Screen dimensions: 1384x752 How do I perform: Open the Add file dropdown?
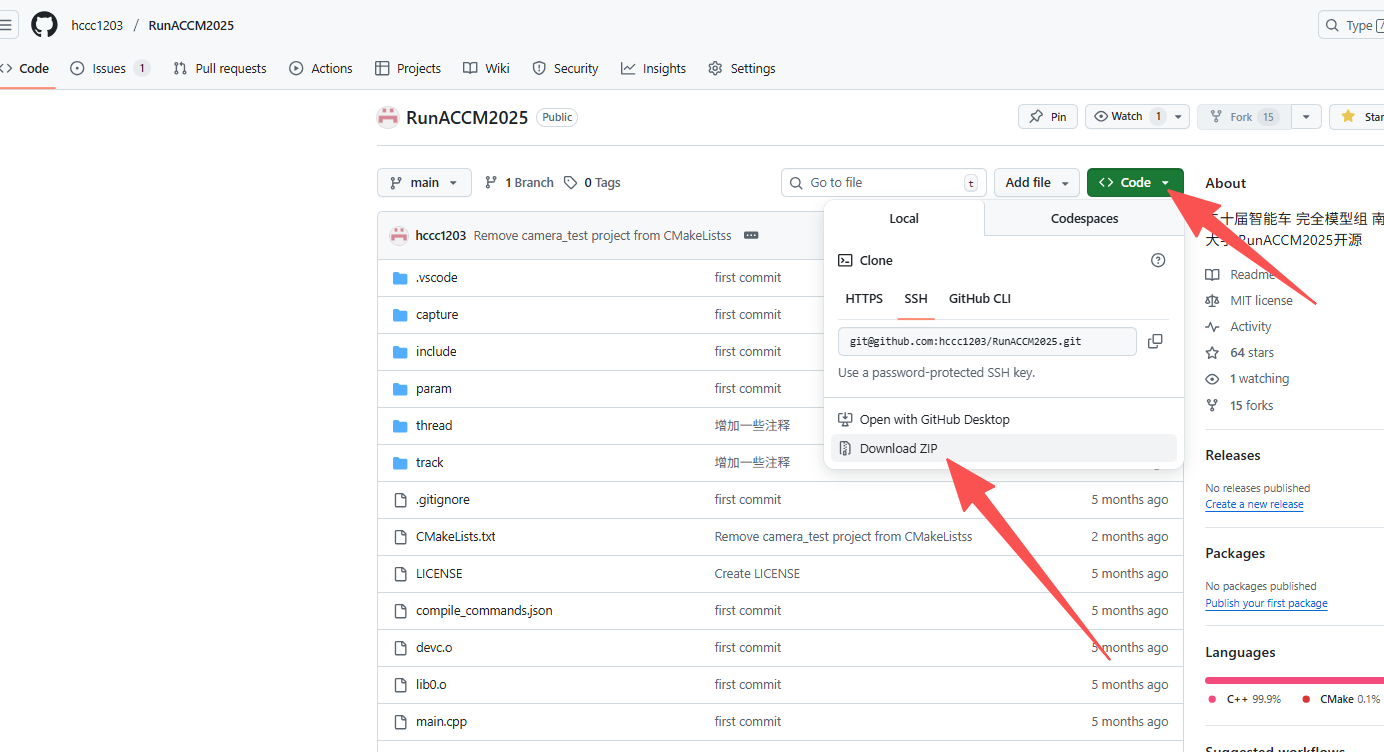pyautogui.click(x=1036, y=183)
